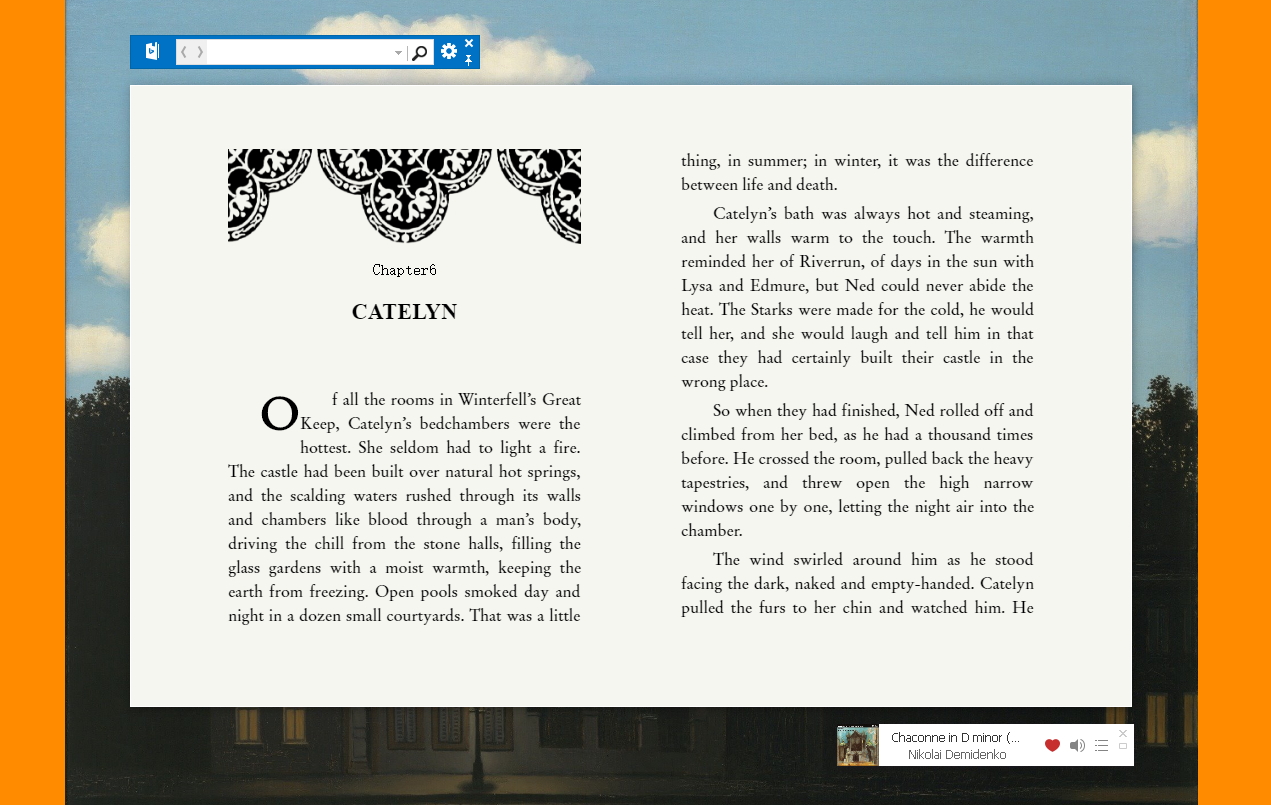The image size is (1271, 805).
Task: Click the song title 'Chaconne in D minor'
Action: 955,737
